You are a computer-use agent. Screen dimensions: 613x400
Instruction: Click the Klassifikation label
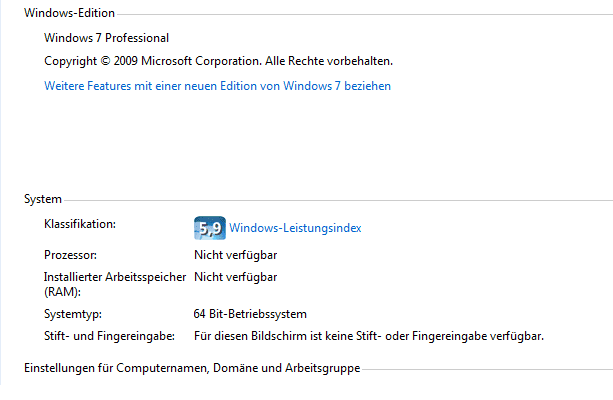click(x=80, y=224)
